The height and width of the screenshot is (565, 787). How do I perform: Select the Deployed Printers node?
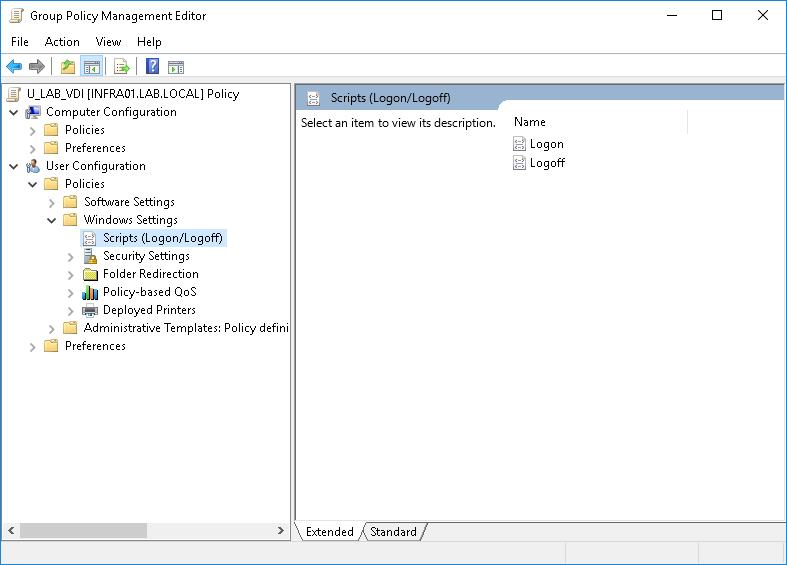(148, 310)
